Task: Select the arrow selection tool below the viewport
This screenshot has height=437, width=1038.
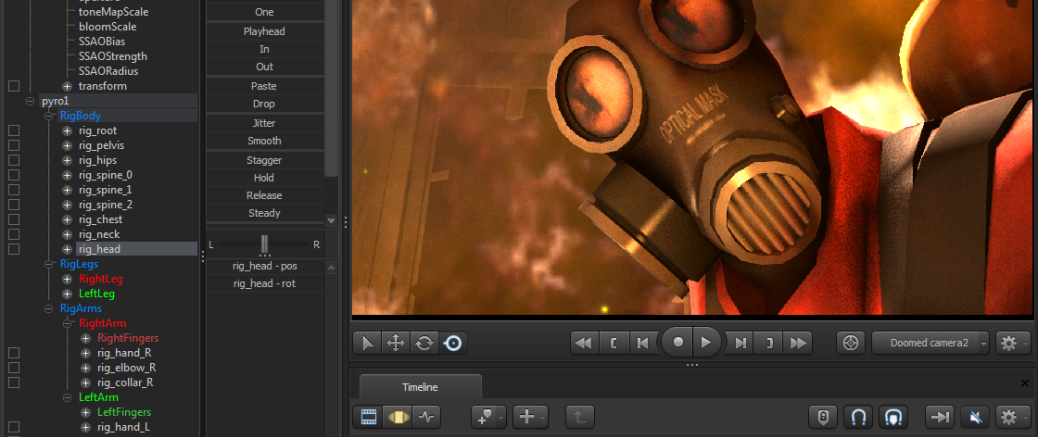Action: (x=367, y=343)
